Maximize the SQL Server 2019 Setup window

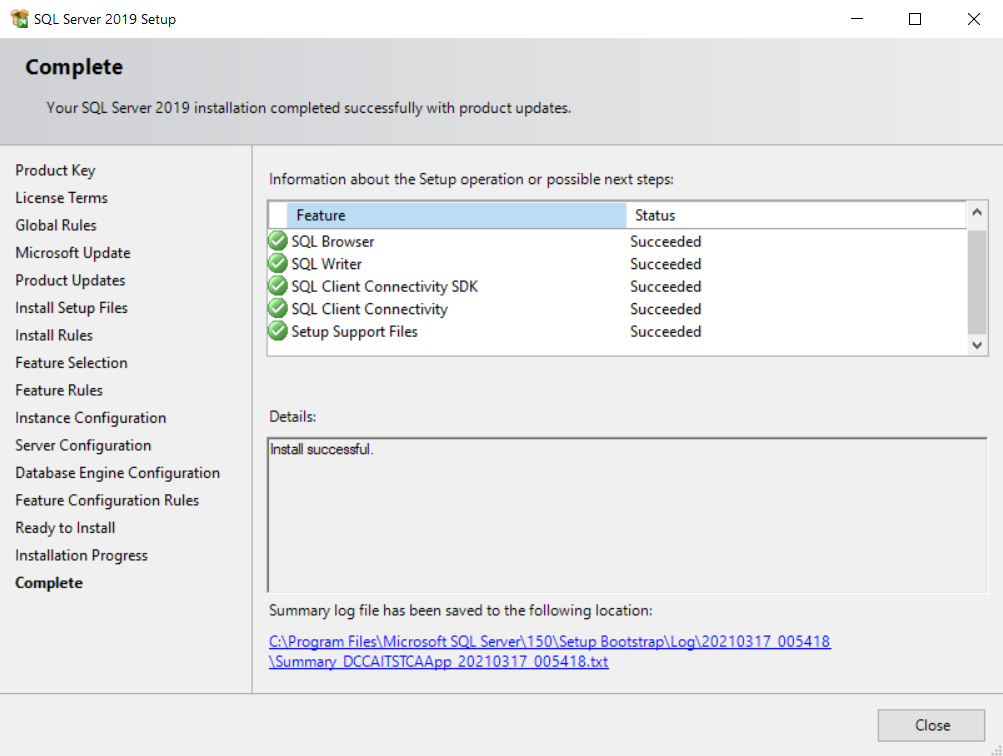tap(915, 19)
